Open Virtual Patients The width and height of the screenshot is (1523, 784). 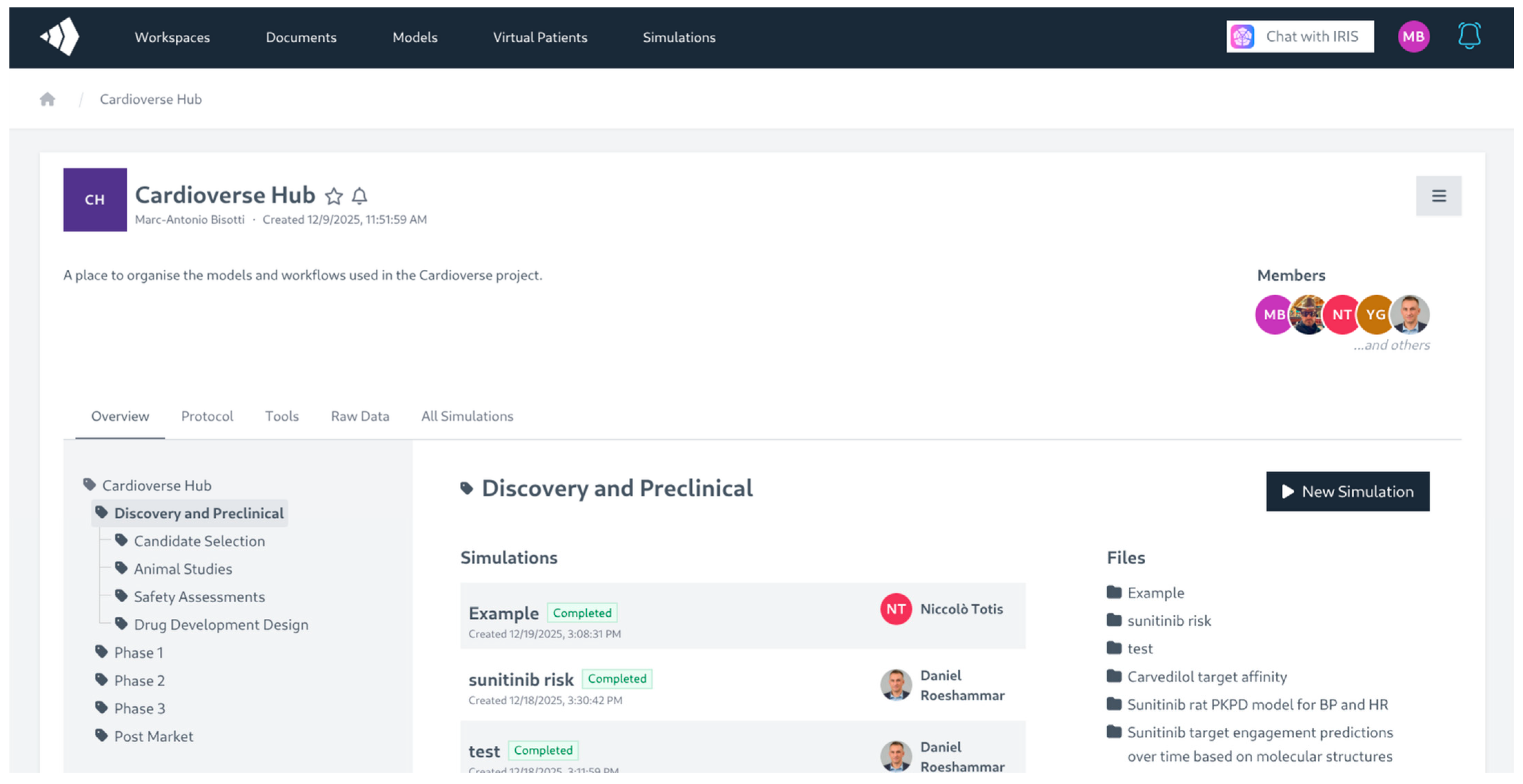[541, 37]
